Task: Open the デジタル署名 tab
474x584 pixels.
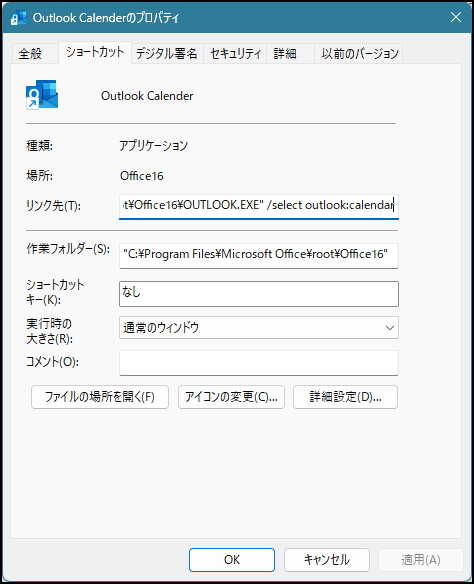Action: coord(166,54)
